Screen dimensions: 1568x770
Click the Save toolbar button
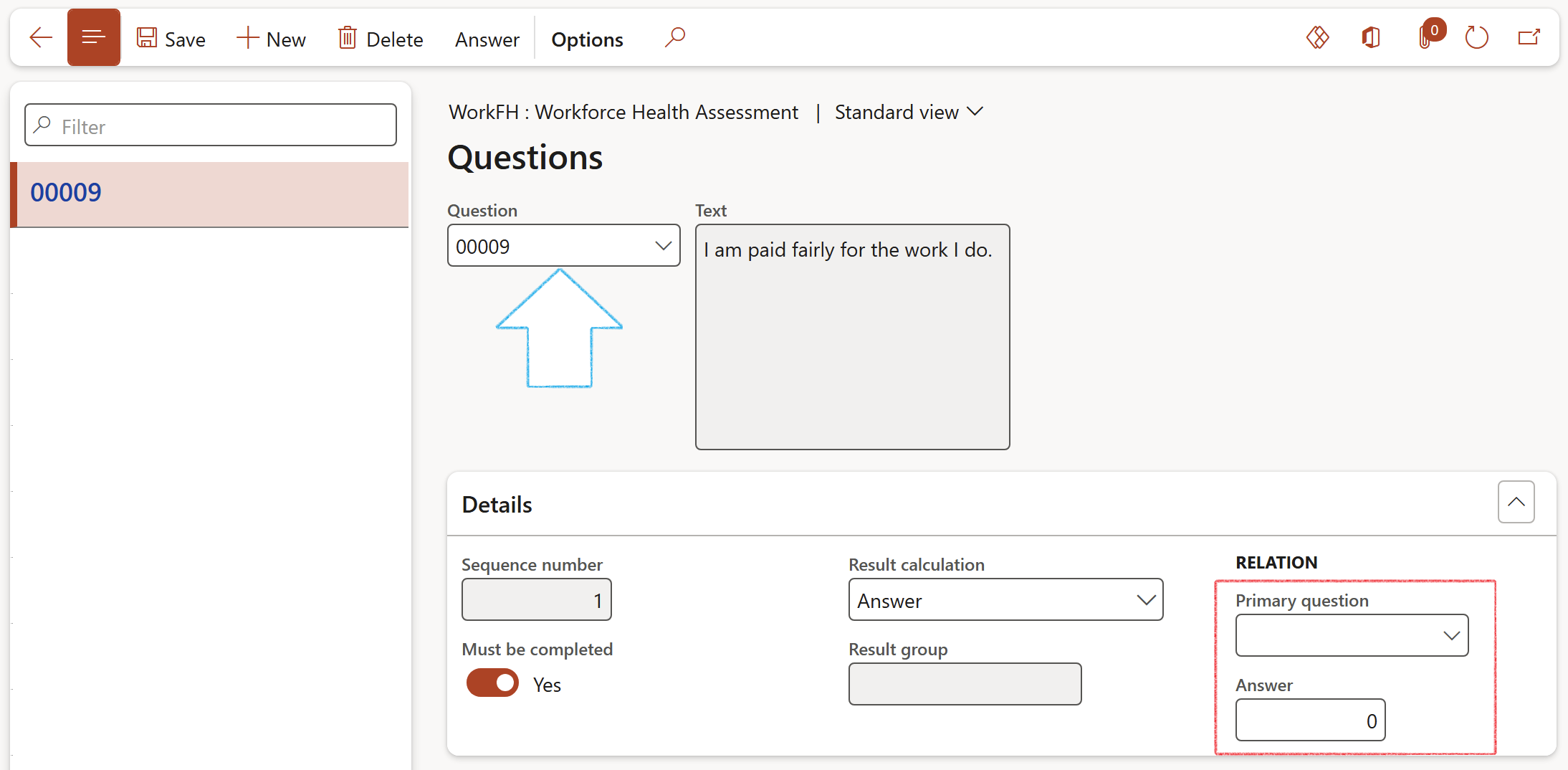click(x=171, y=39)
